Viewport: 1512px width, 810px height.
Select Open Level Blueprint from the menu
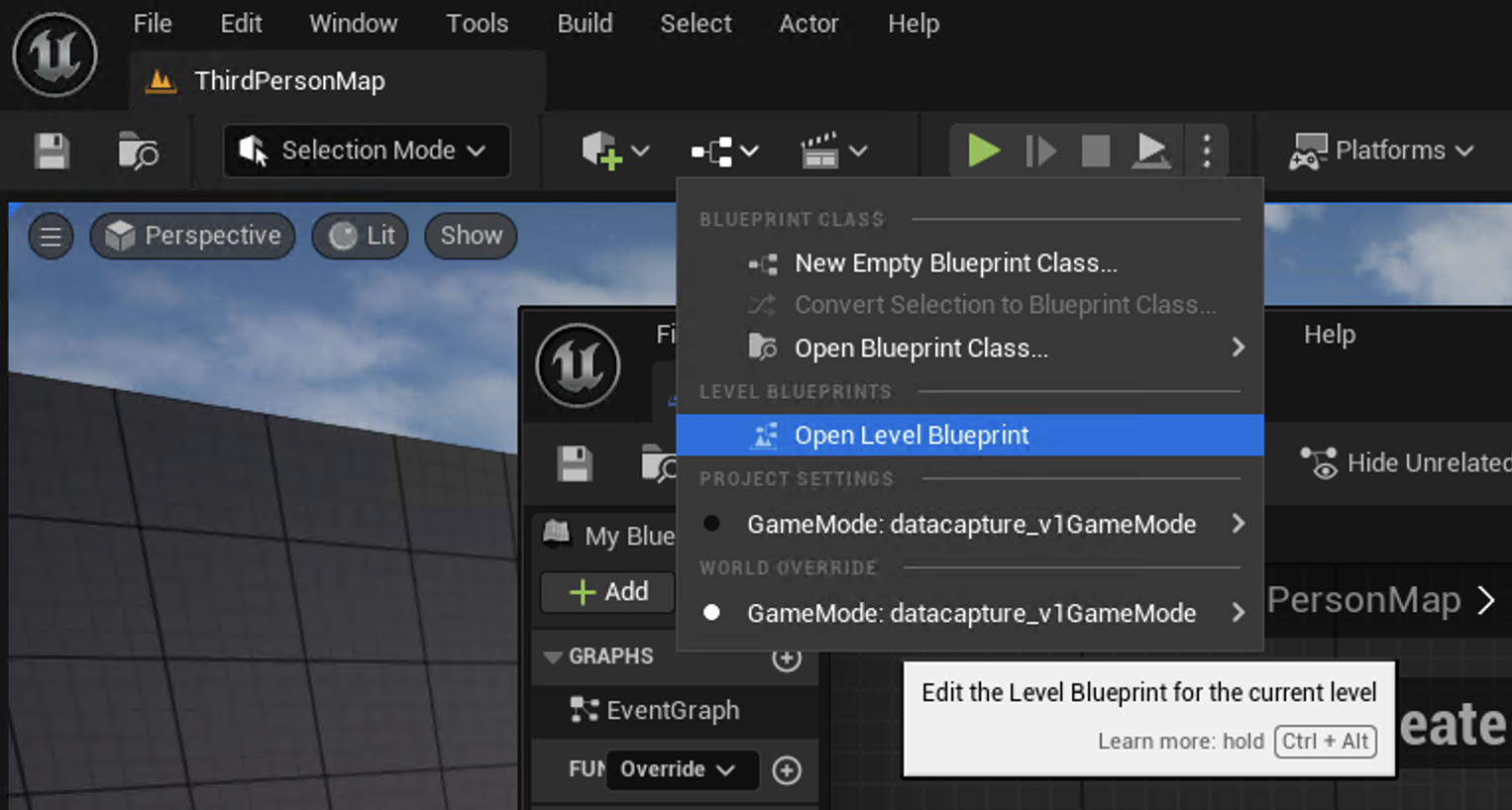click(912, 435)
